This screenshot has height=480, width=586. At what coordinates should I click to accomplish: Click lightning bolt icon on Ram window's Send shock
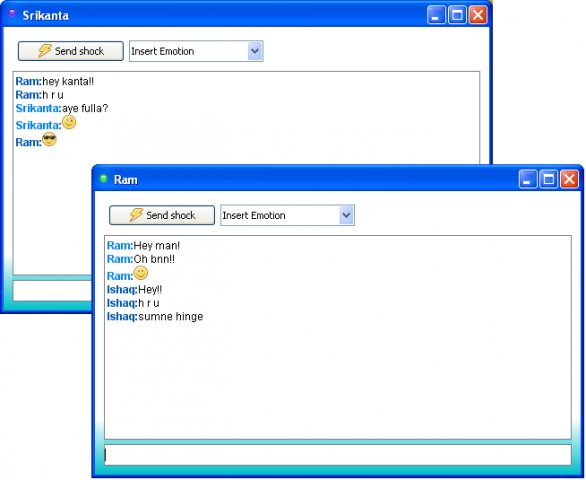136,215
